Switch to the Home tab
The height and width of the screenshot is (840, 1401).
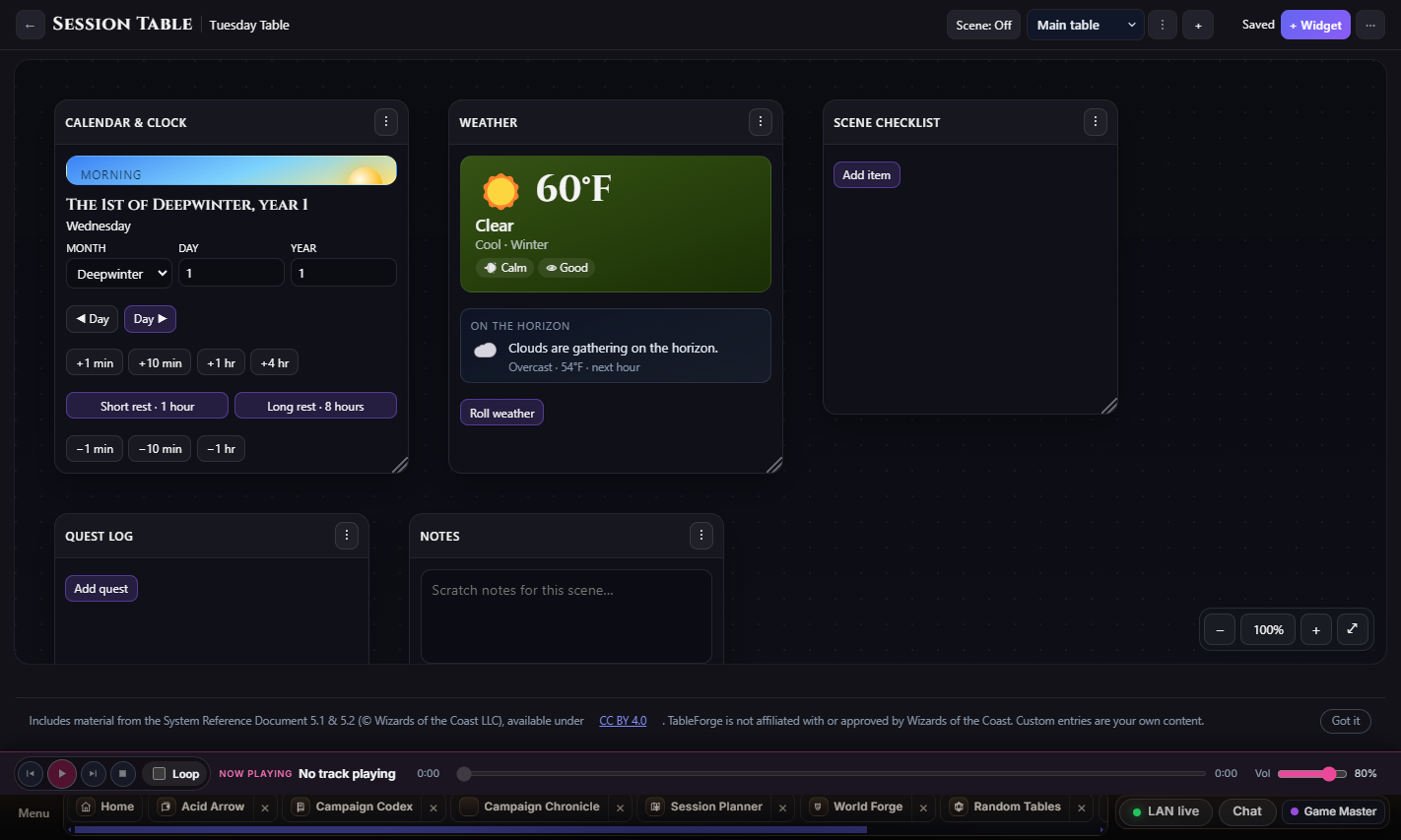106,807
